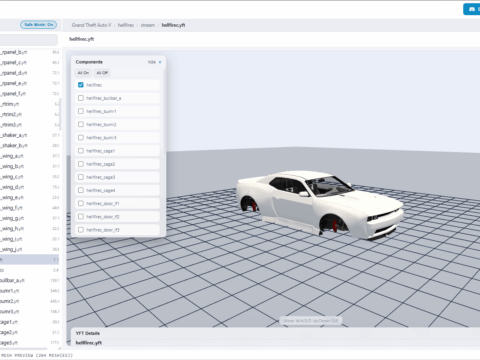Screen dimensions: 480x360
Task: Select the _wing_j.yft file
Action: coord(29,249)
